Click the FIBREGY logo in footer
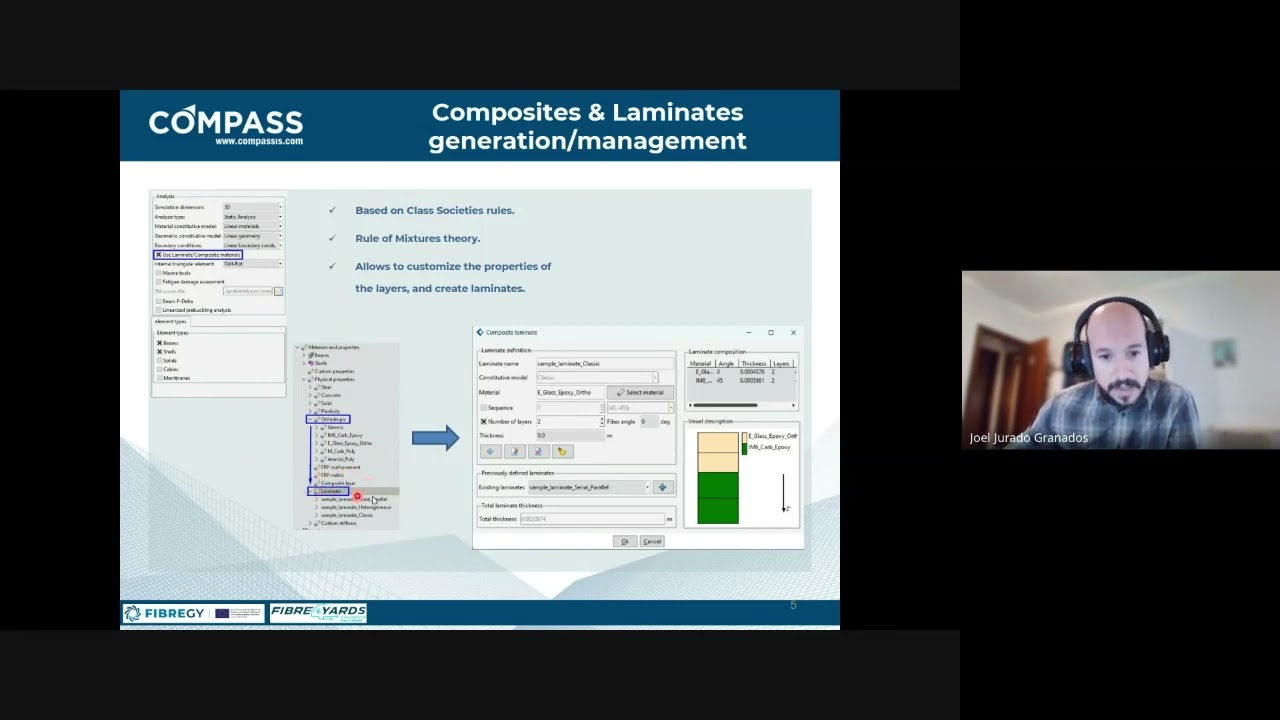This screenshot has height=720, width=1280. coord(164,613)
